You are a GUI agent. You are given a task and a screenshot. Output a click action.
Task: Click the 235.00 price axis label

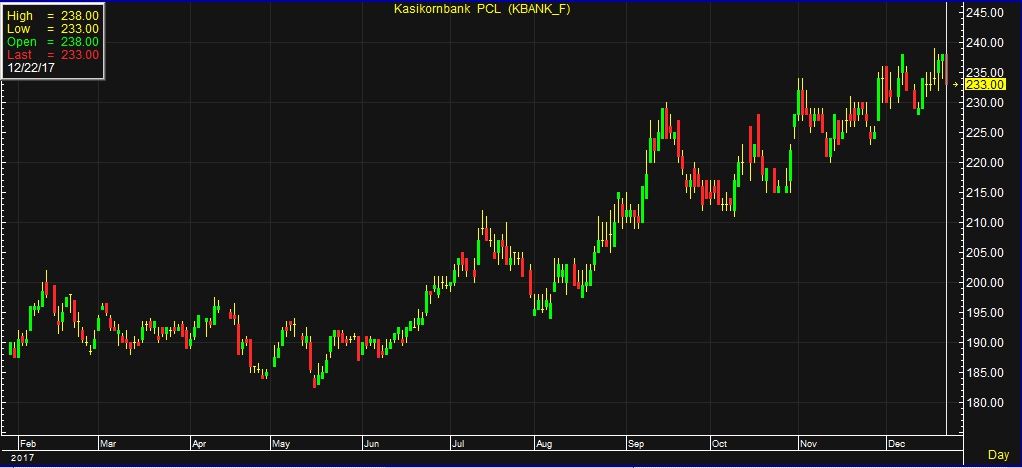[x=985, y=72]
